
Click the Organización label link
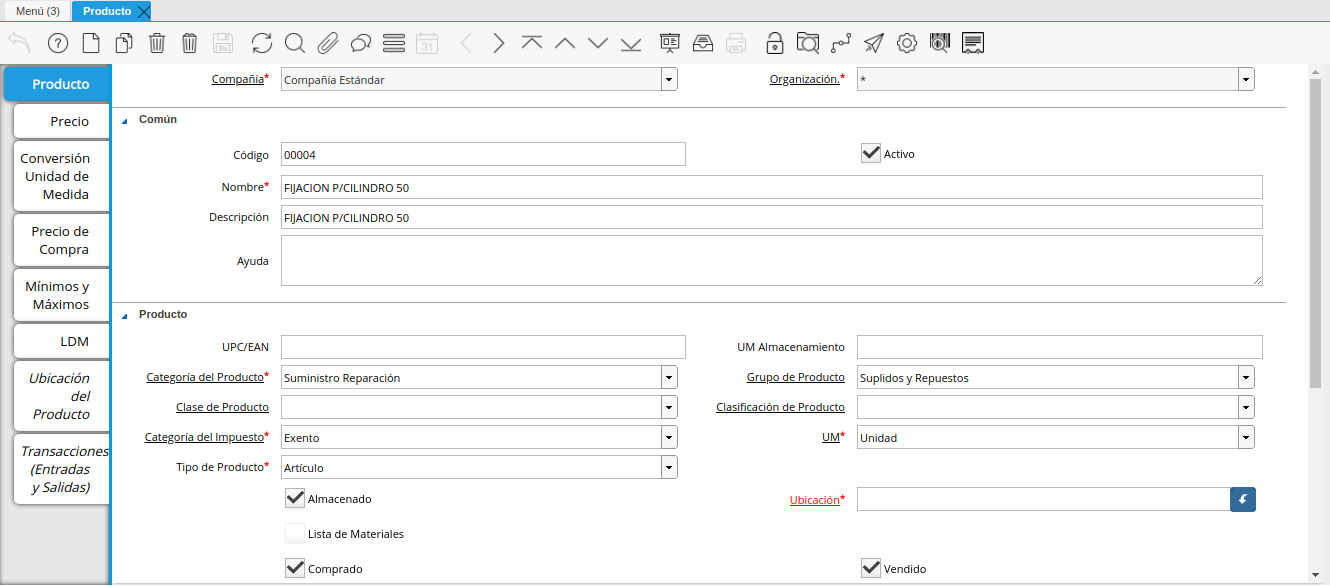coord(805,79)
